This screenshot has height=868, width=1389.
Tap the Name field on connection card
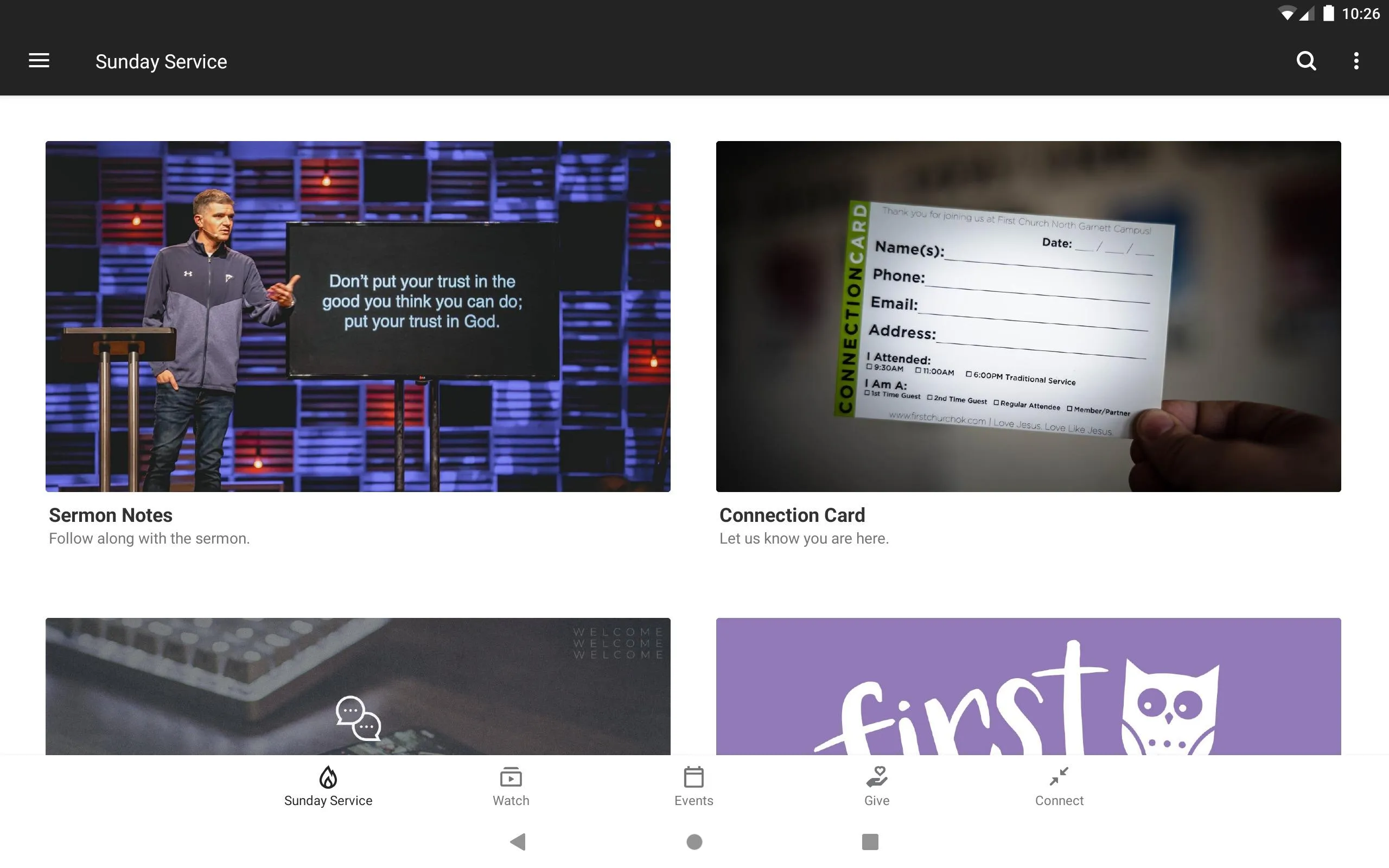1000,255
